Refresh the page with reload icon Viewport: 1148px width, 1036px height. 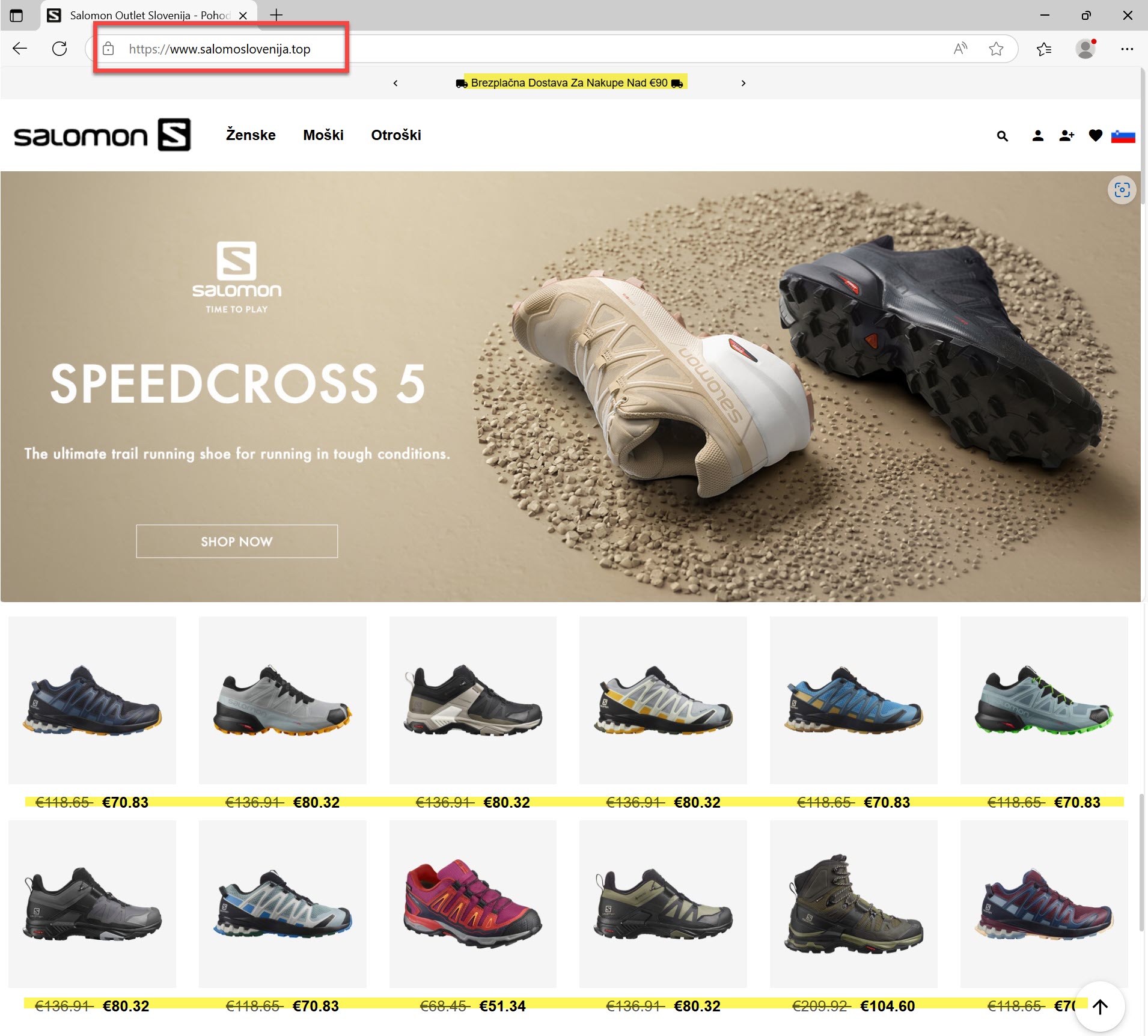pos(60,49)
